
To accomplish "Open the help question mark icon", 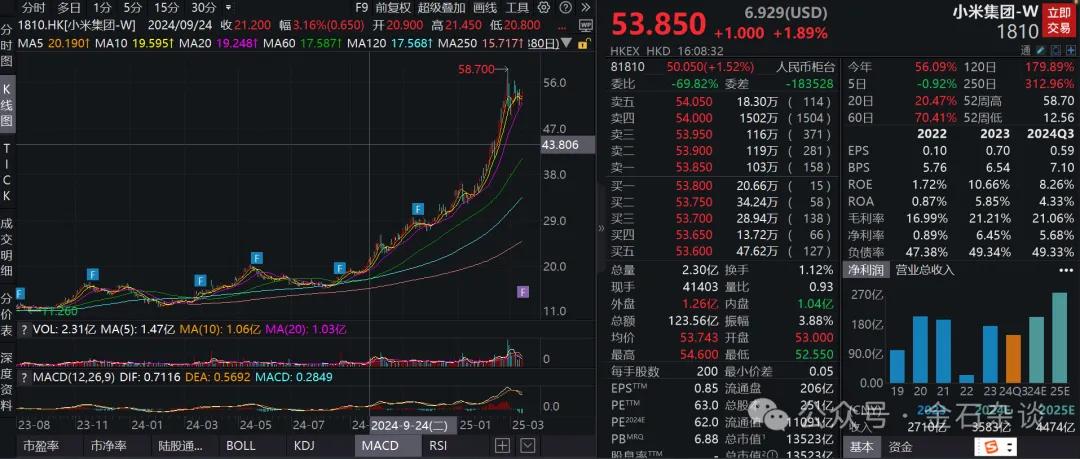I will tap(565, 8).
